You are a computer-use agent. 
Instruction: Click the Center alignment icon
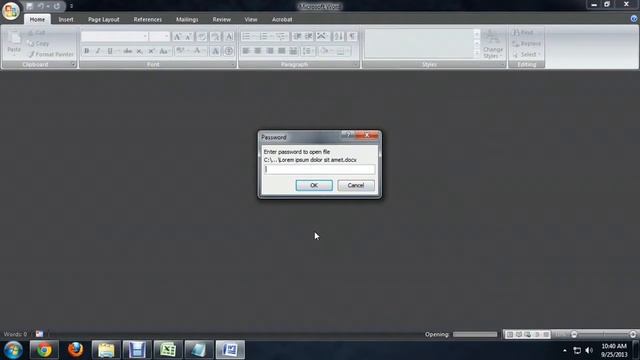[258, 51]
